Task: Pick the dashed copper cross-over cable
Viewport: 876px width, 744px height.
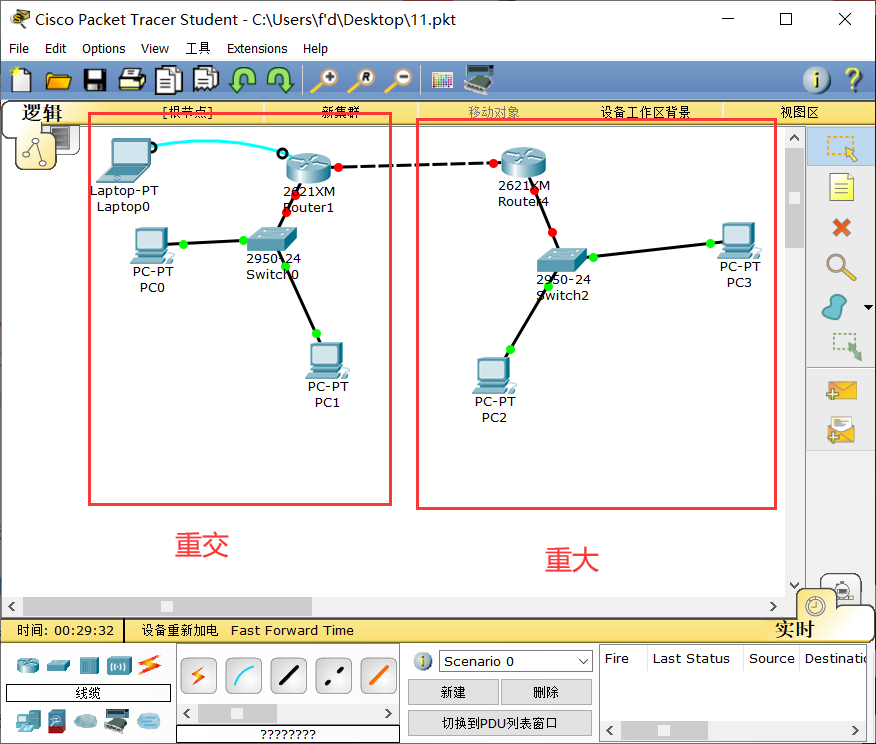Action: coord(334,675)
